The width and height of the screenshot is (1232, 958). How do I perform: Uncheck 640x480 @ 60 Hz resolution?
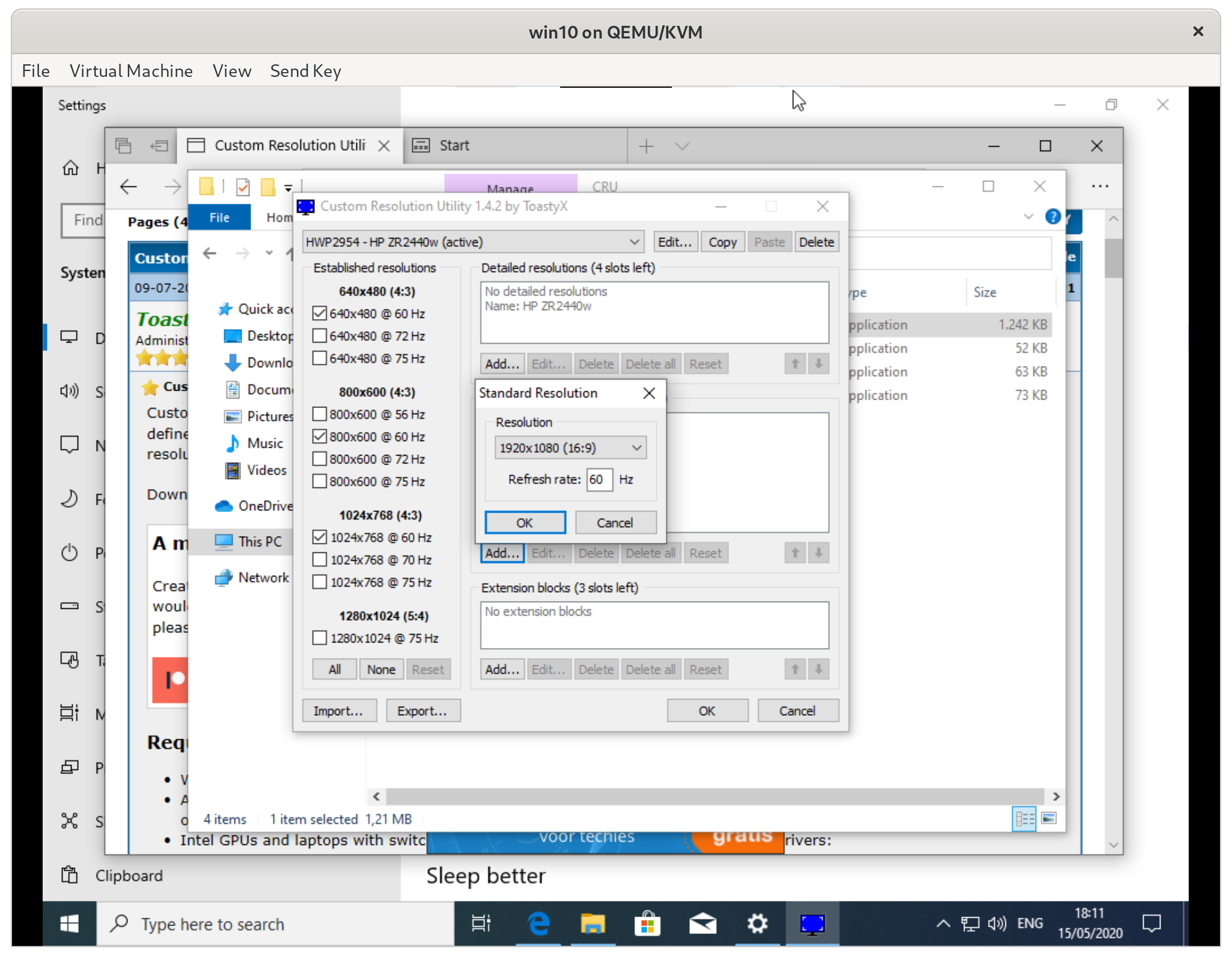click(x=319, y=313)
